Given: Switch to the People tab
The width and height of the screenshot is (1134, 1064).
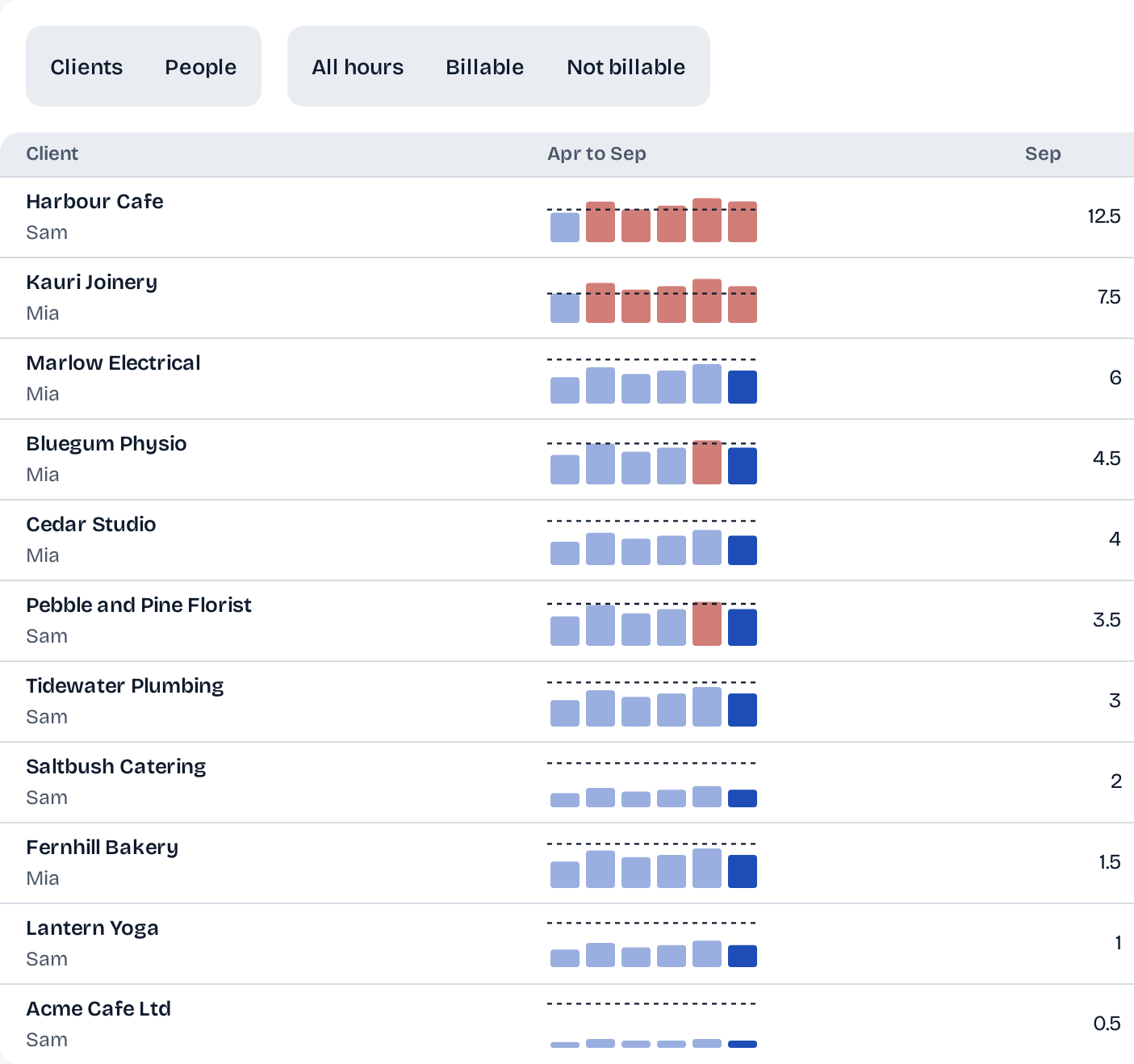Looking at the screenshot, I should point(200,67).
